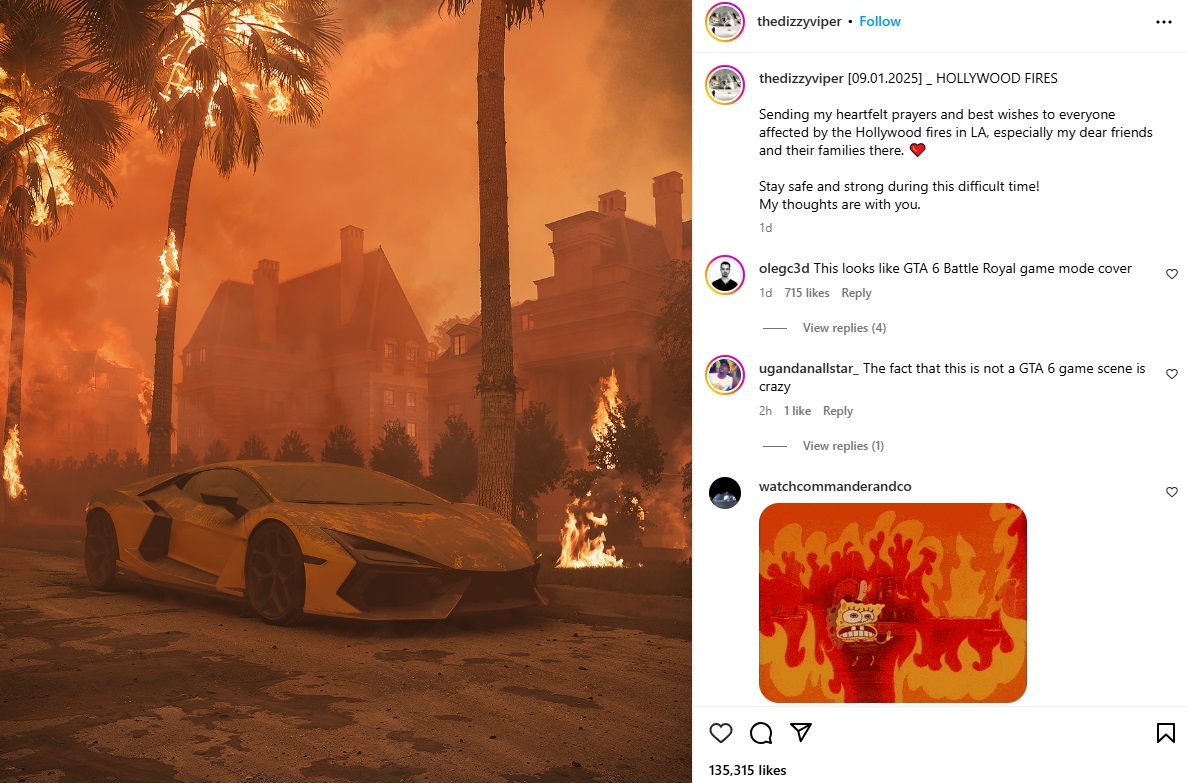Viewport: 1187px width, 783px height.
Task: Open the SpongeBob fire GIF
Action: coord(893,603)
